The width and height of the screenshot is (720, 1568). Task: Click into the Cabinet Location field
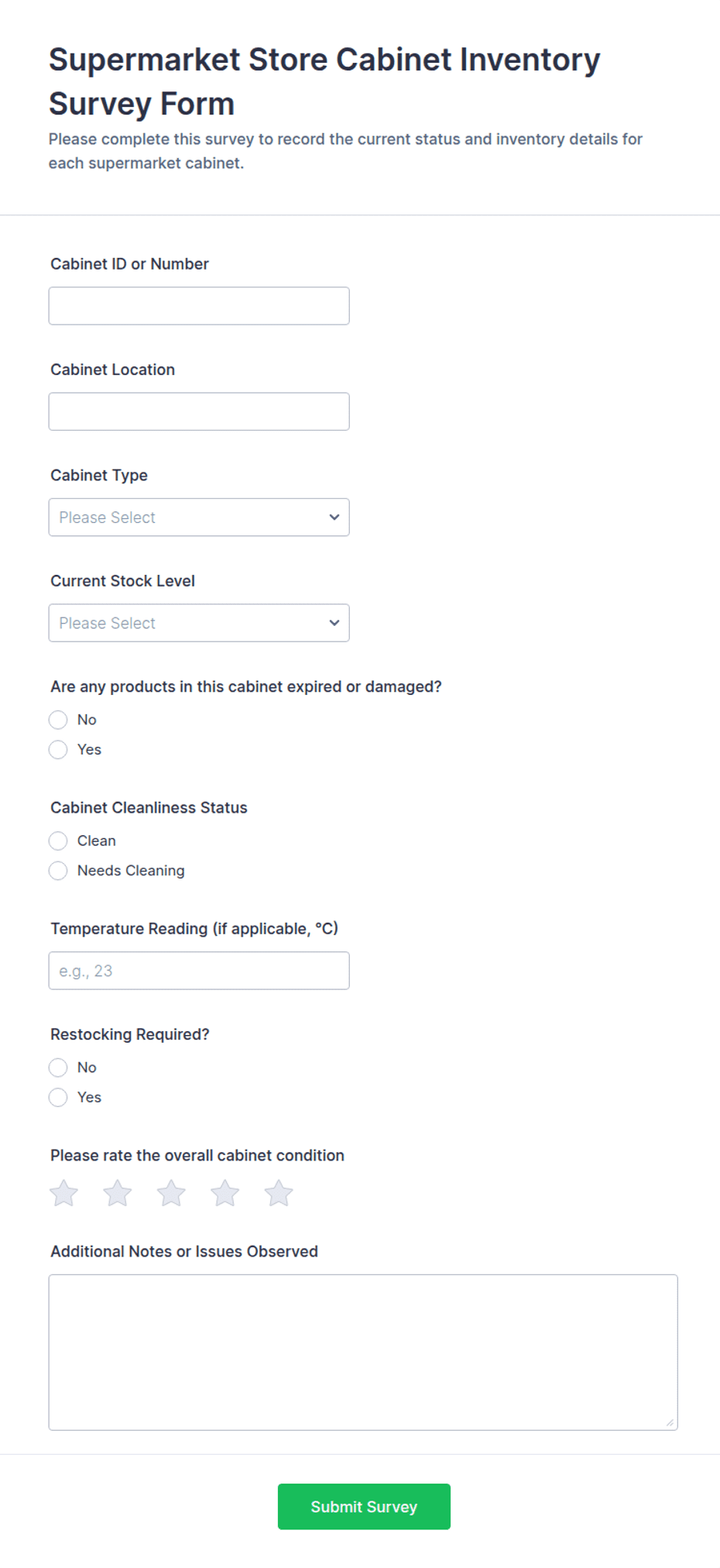click(x=199, y=411)
